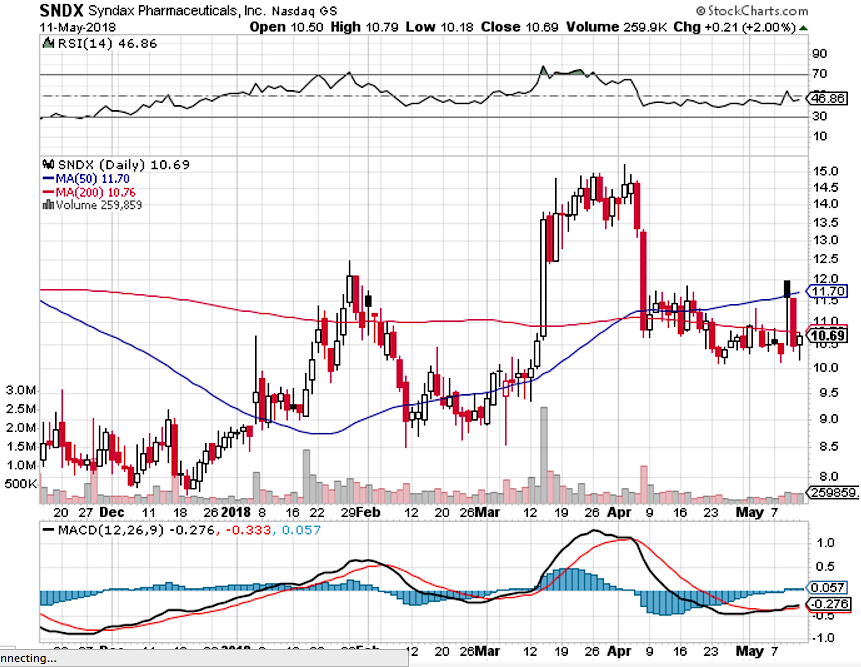Click the 46.86 RSI axis value tag

tap(827, 98)
